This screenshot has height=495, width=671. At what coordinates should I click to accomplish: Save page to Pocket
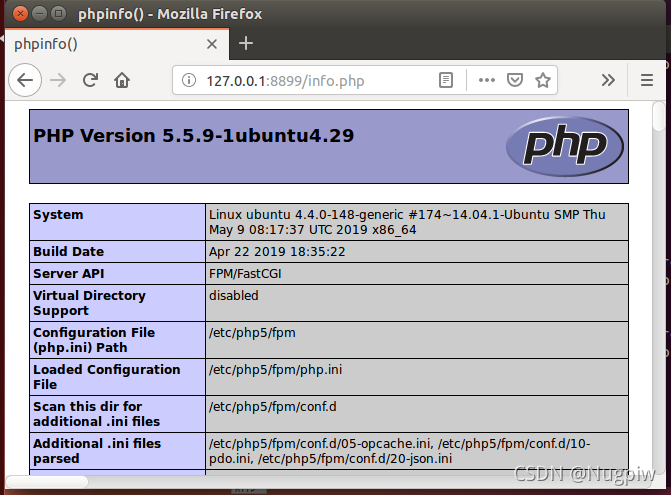(515, 80)
